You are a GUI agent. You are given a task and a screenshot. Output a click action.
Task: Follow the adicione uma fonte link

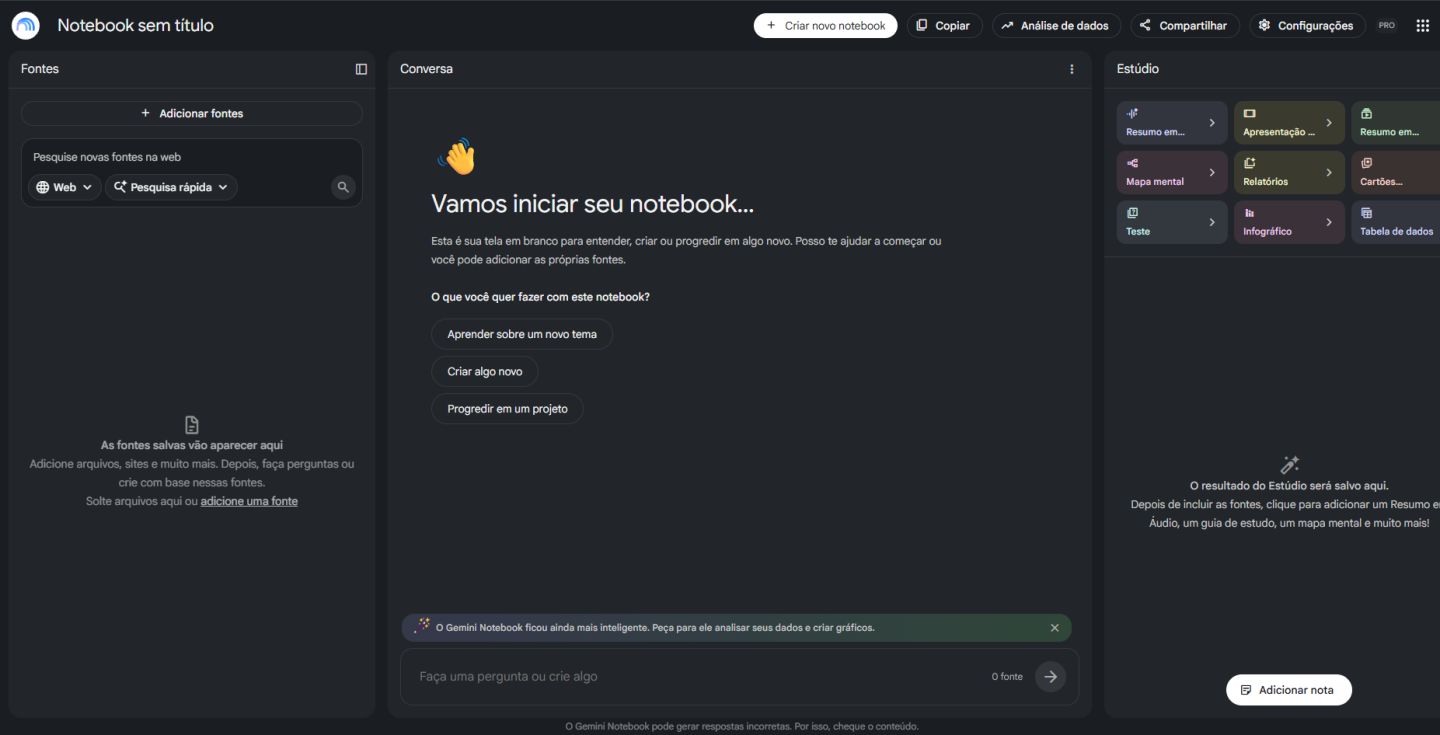pos(249,501)
